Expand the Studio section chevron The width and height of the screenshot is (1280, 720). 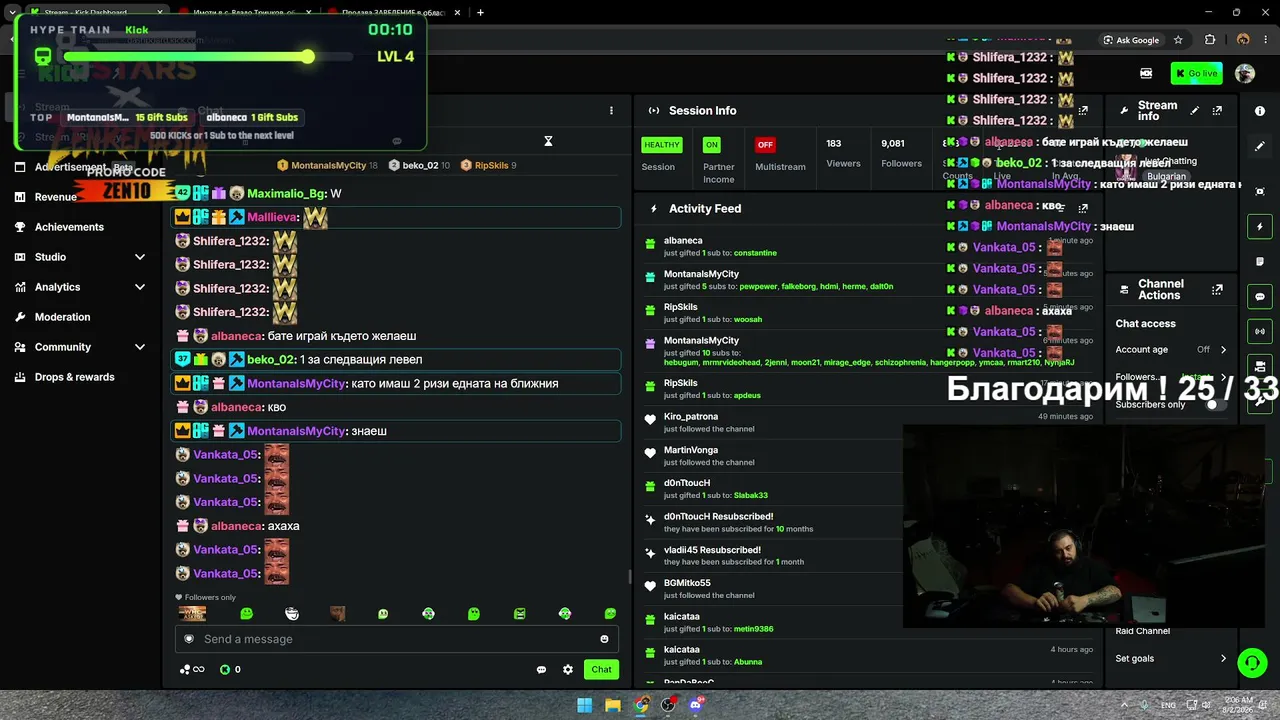click(x=140, y=257)
